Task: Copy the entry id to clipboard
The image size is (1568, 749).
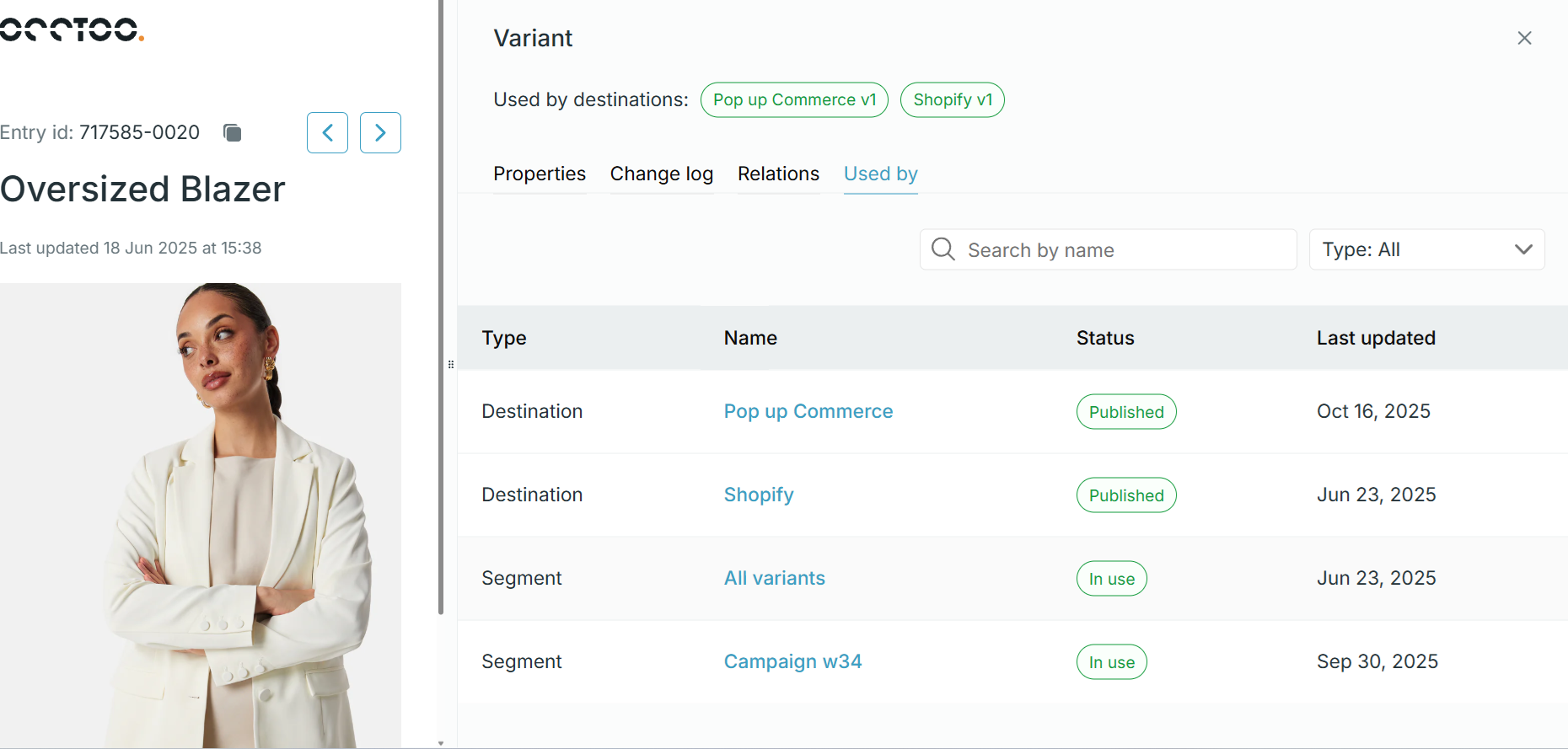Action: tap(232, 132)
